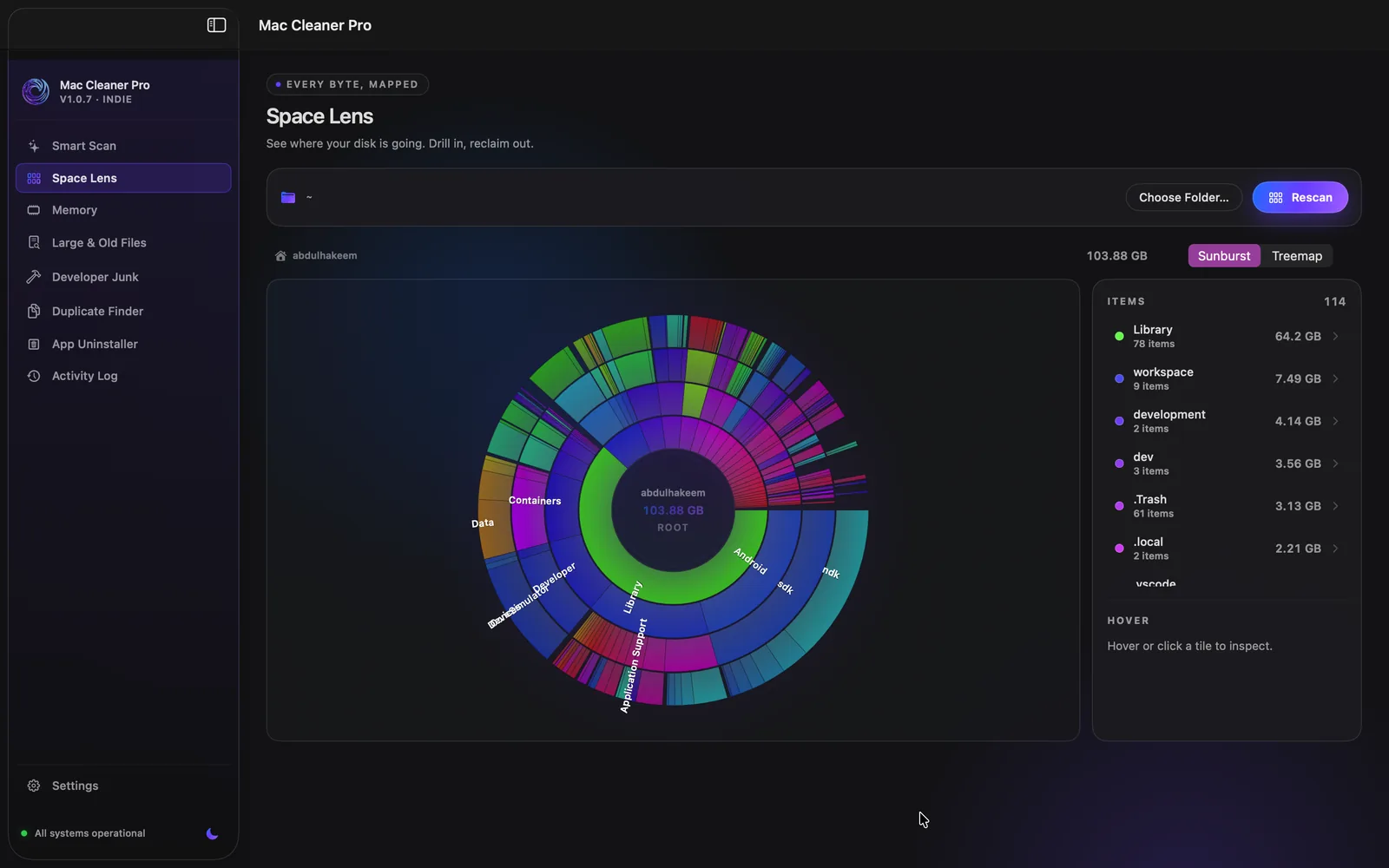The height and width of the screenshot is (868, 1389).
Task: Expand the development row chevron
Action: pyautogui.click(x=1335, y=421)
